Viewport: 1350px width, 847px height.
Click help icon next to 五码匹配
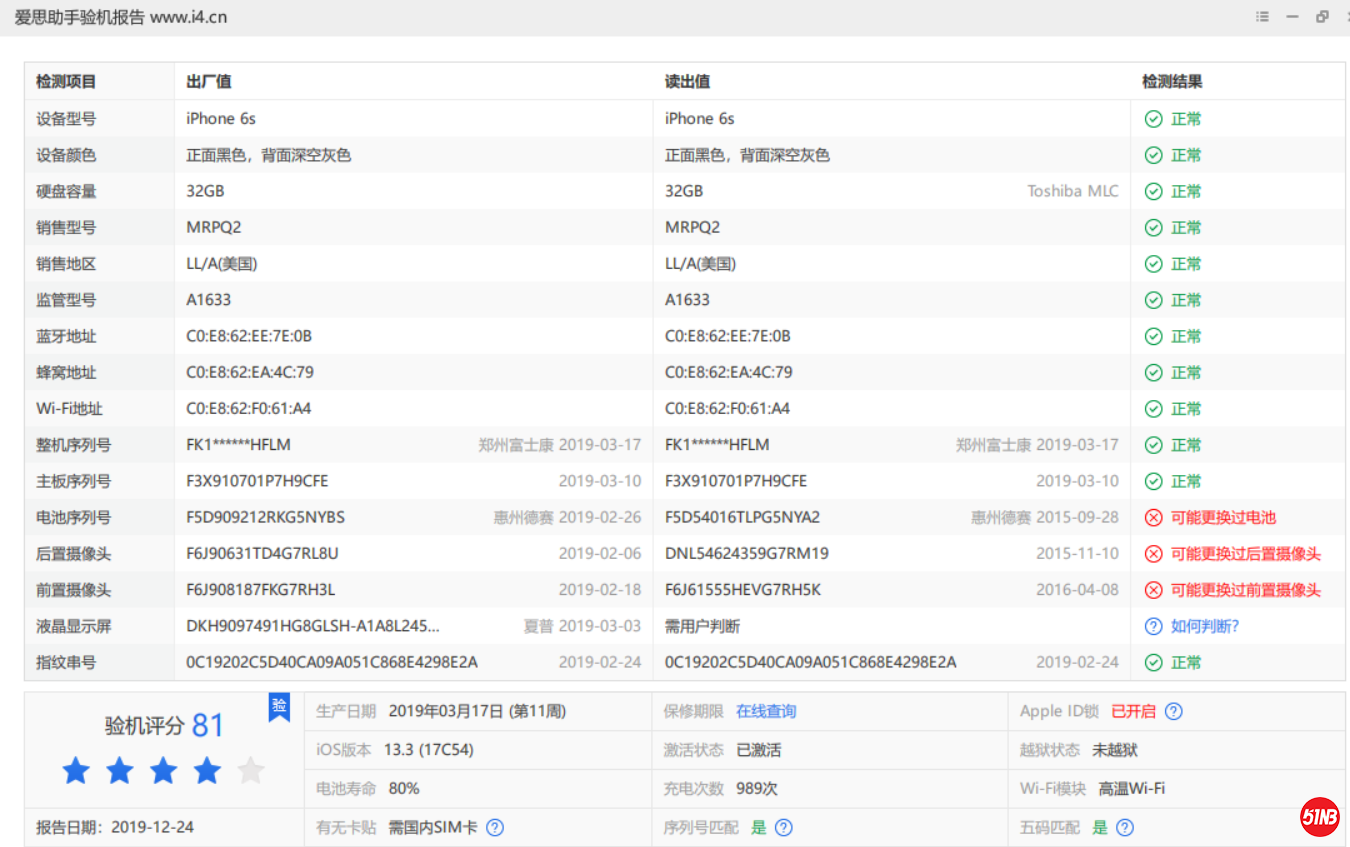[x=1125, y=828]
